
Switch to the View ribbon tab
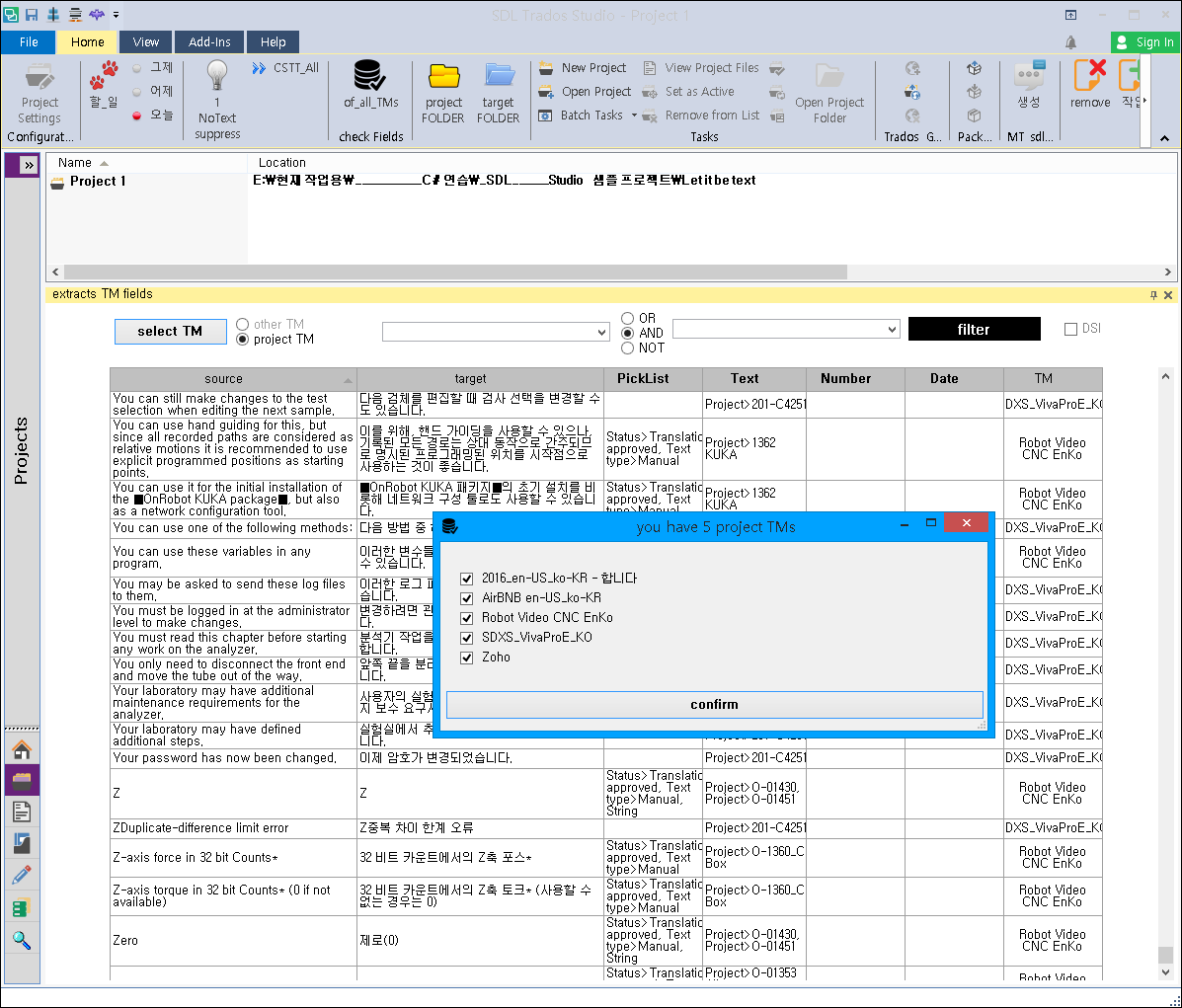point(145,41)
